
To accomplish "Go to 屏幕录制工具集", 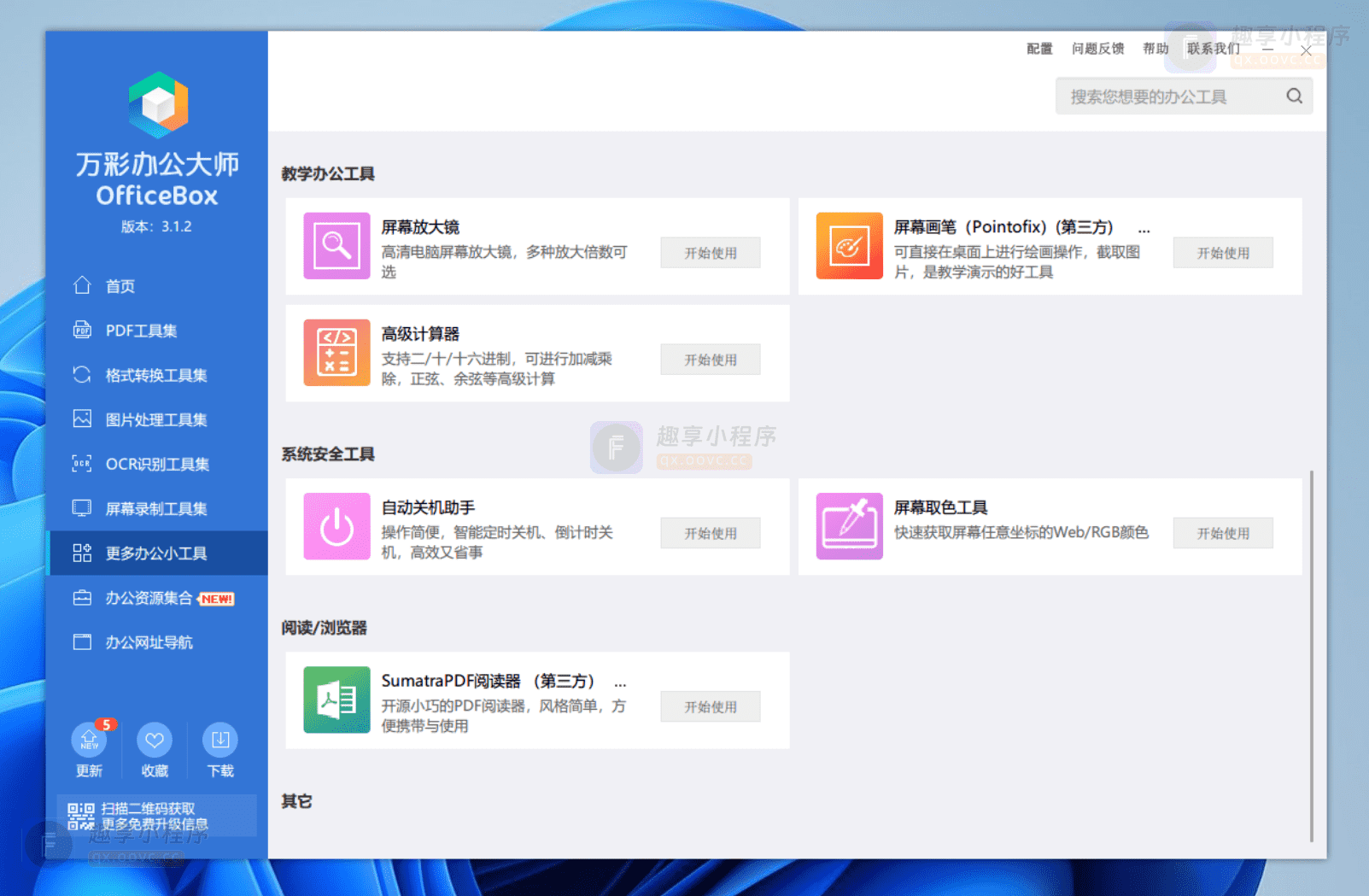I will tap(157, 508).
